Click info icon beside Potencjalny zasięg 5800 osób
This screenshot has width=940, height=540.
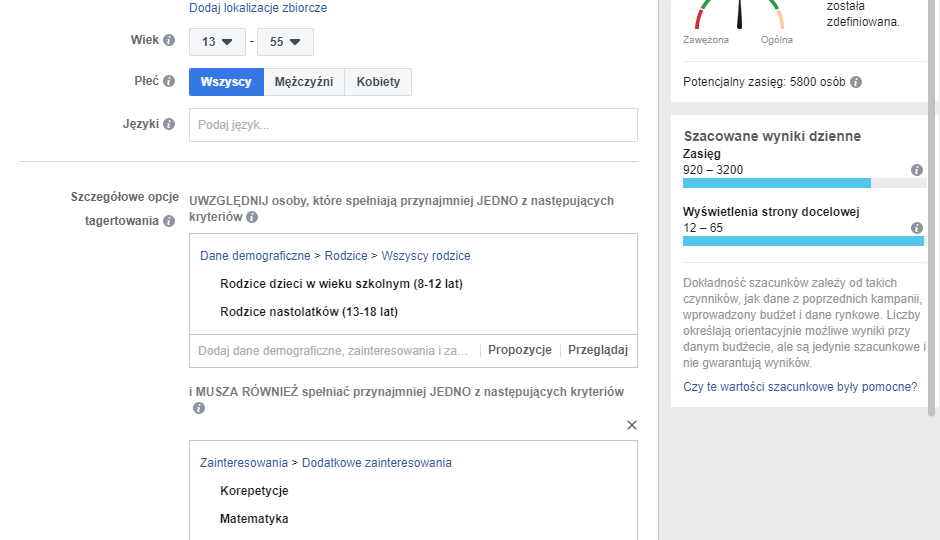tap(856, 83)
